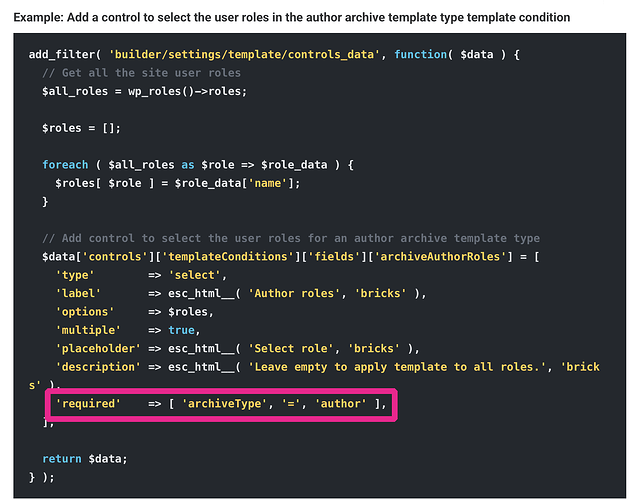Click the 'Add control to select' comment line

[290, 238]
